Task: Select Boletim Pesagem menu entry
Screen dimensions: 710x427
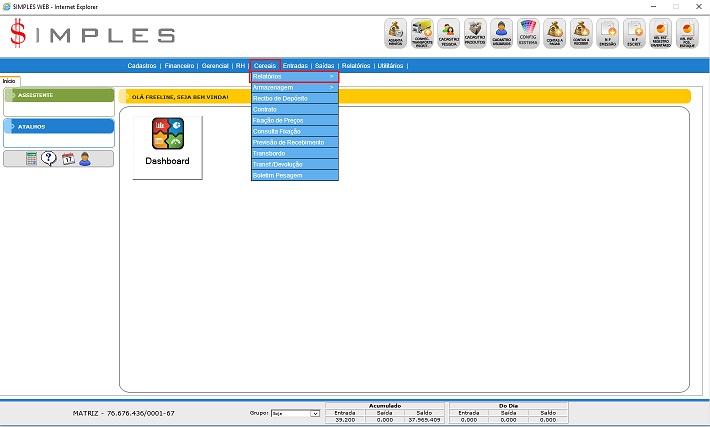Action: [295, 175]
